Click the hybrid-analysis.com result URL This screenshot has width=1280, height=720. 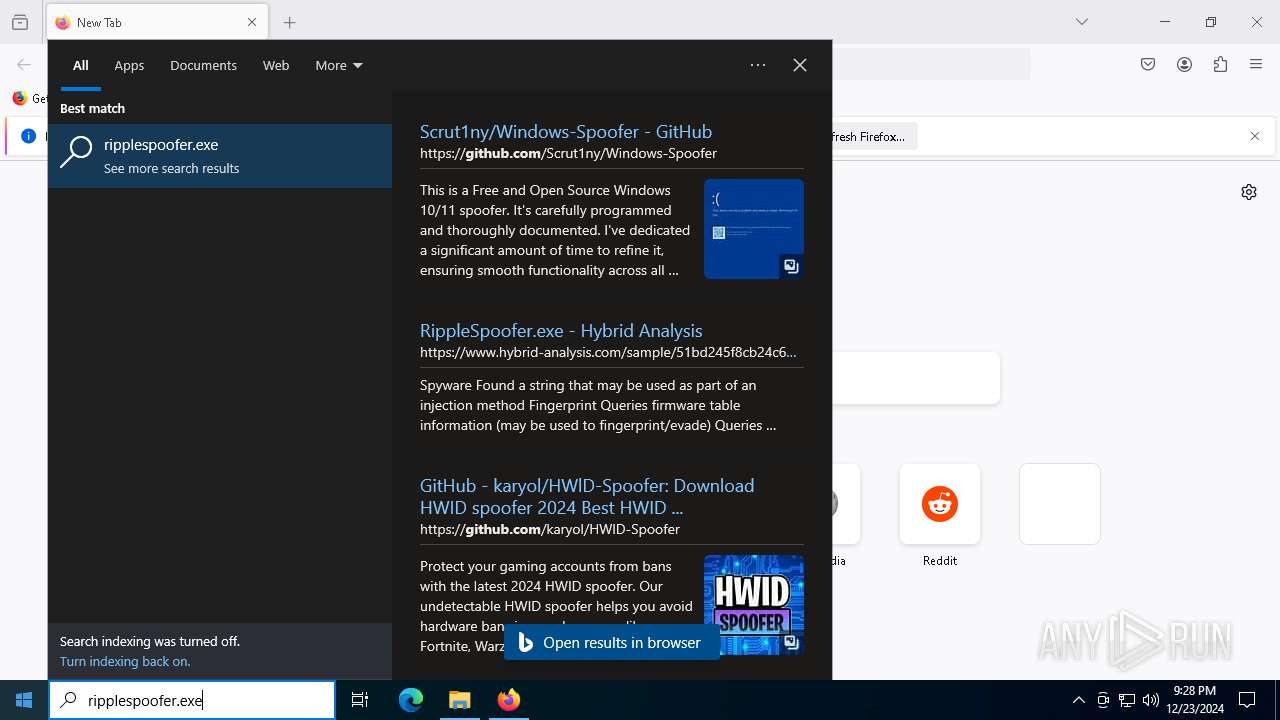(x=608, y=352)
